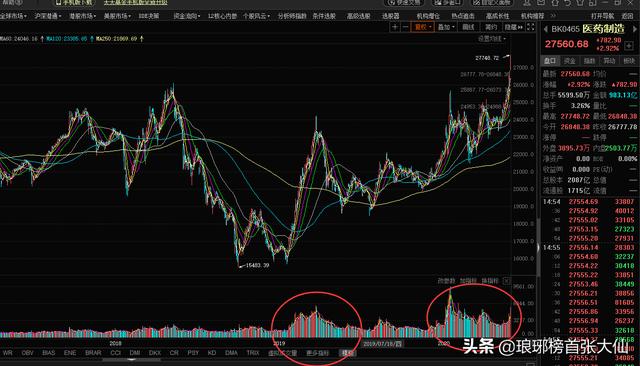Click the indicator tabs horizontal scrollbar
This screenshot has width=640, height=366.
pos(131,360)
